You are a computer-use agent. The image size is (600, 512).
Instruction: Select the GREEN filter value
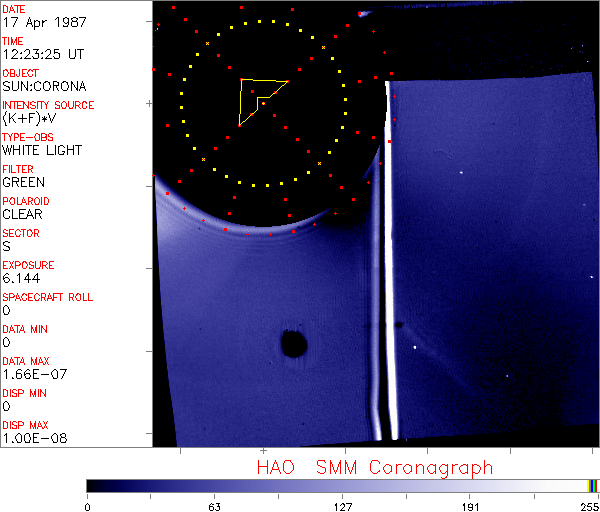click(23, 182)
